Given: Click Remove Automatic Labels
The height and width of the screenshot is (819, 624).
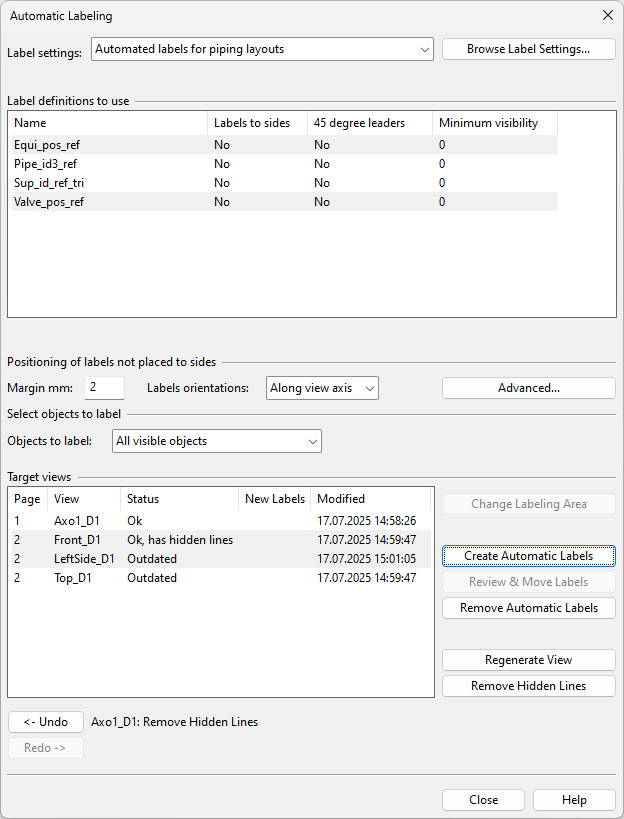Looking at the screenshot, I should 528,608.
